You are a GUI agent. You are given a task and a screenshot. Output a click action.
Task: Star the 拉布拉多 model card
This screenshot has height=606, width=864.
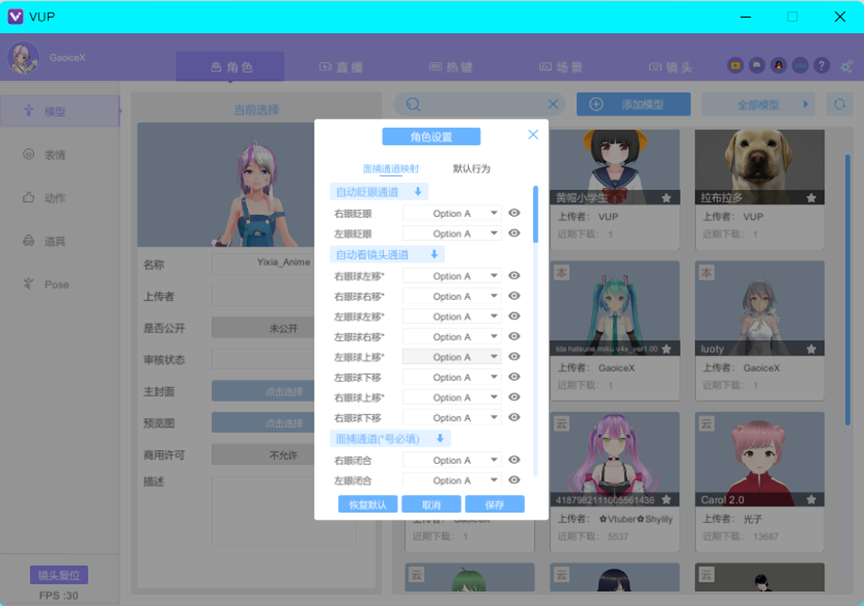coord(811,198)
